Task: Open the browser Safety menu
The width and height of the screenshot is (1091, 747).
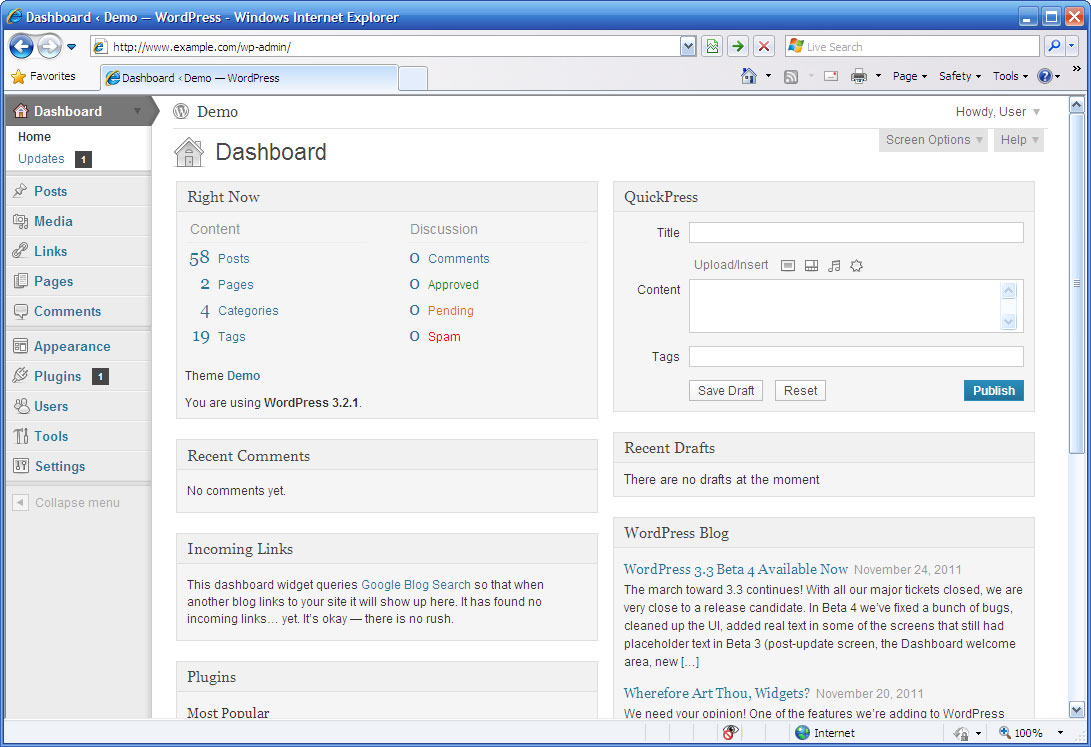Action: (959, 76)
